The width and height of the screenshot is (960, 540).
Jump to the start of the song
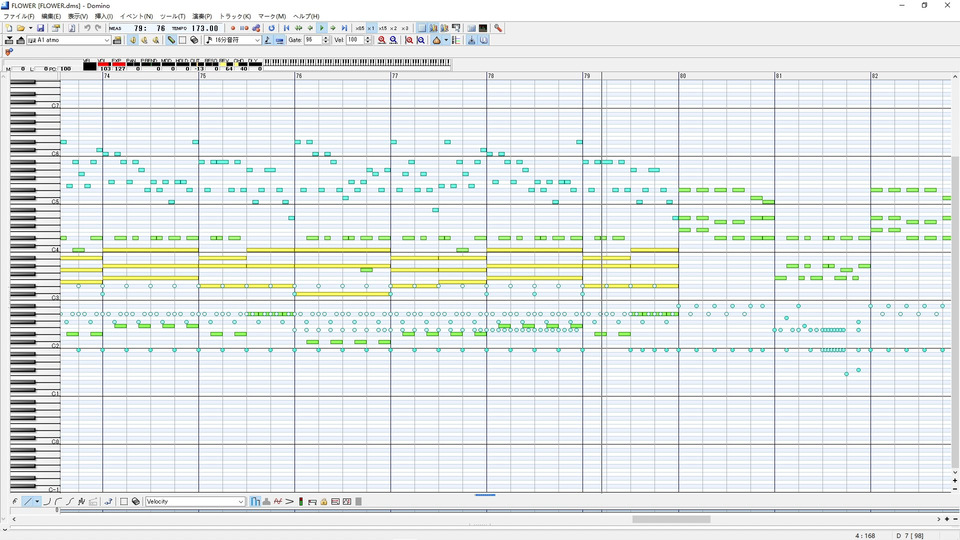pos(287,28)
